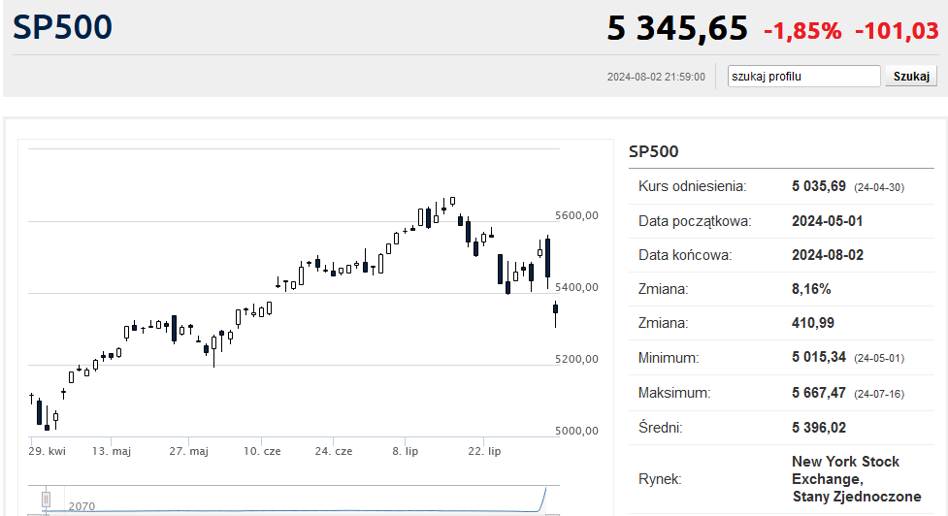The image size is (948, 516).
Task: Click the SP500 page title
Action: (x=62, y=28)
